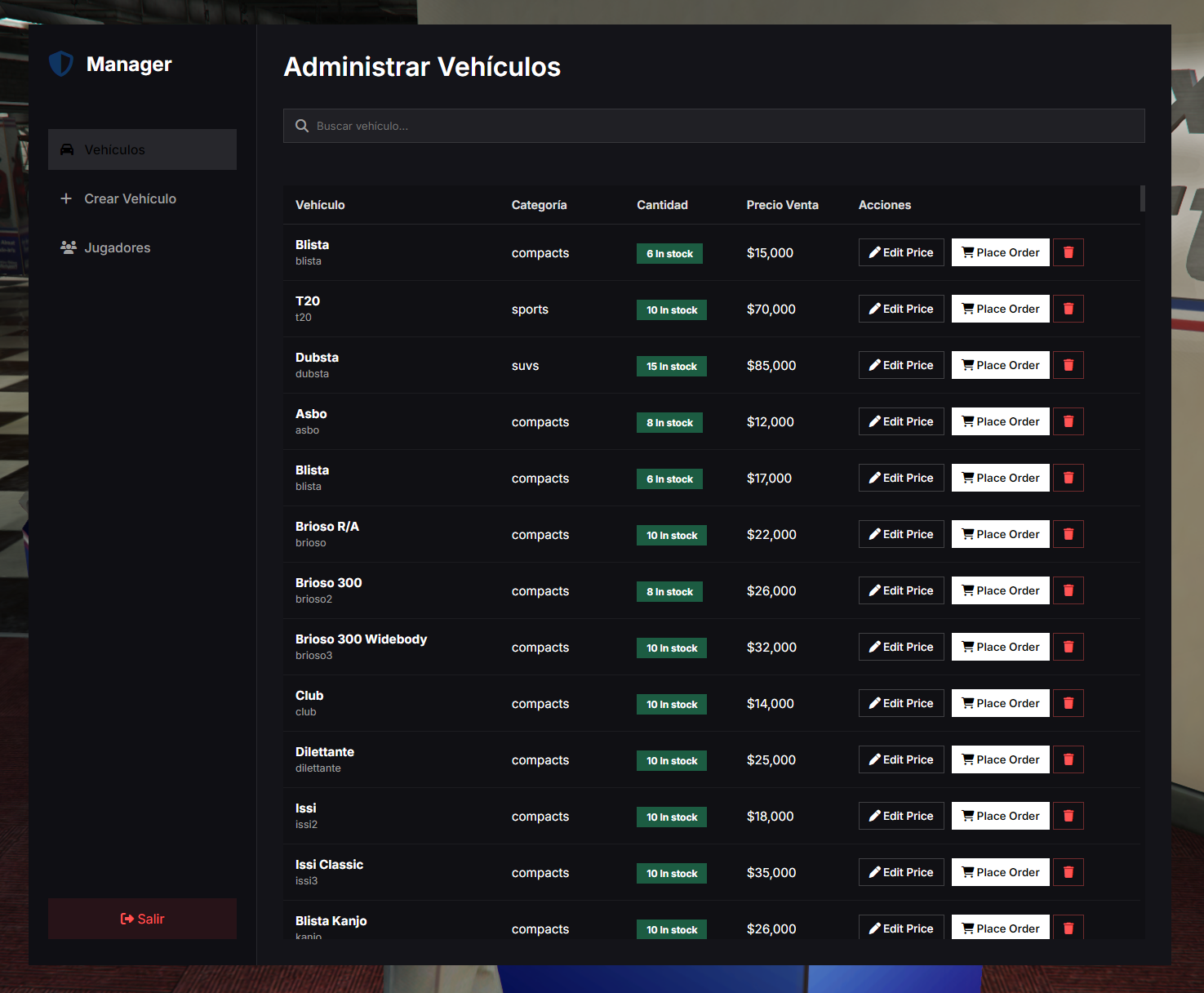
Task: Click the $85,000 price cell
Action: pos(771,366)
